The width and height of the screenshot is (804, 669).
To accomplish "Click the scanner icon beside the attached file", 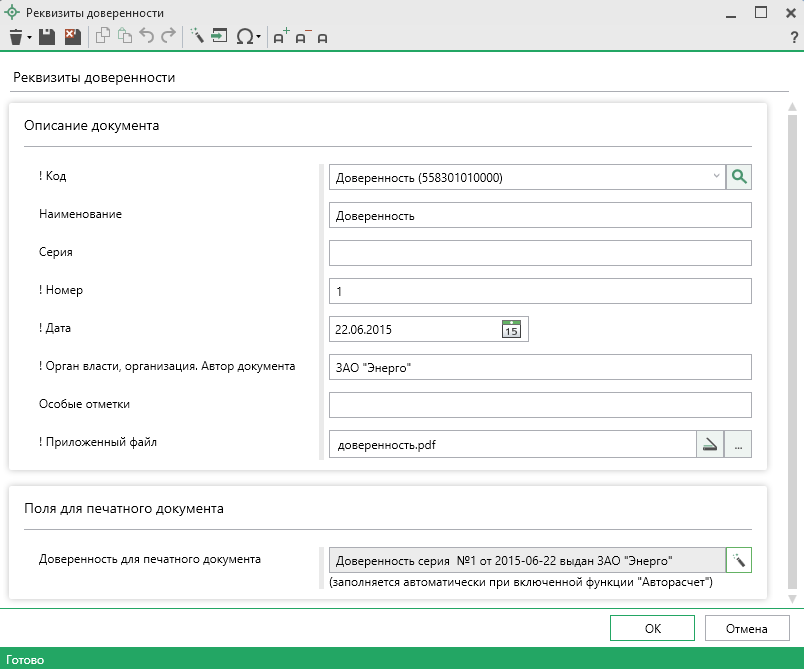I will pyautogui.click(x=709, y=445).
